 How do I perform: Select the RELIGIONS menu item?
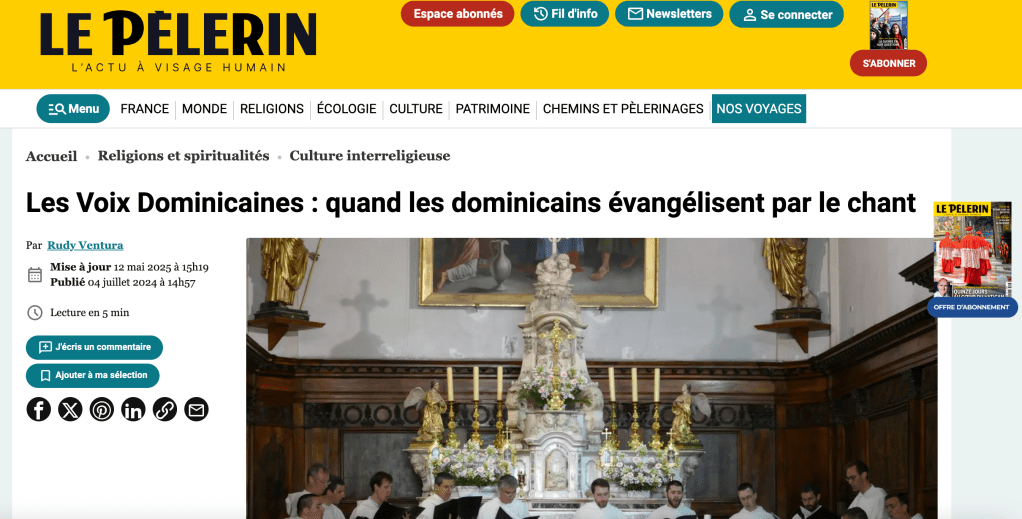(272, 109)
